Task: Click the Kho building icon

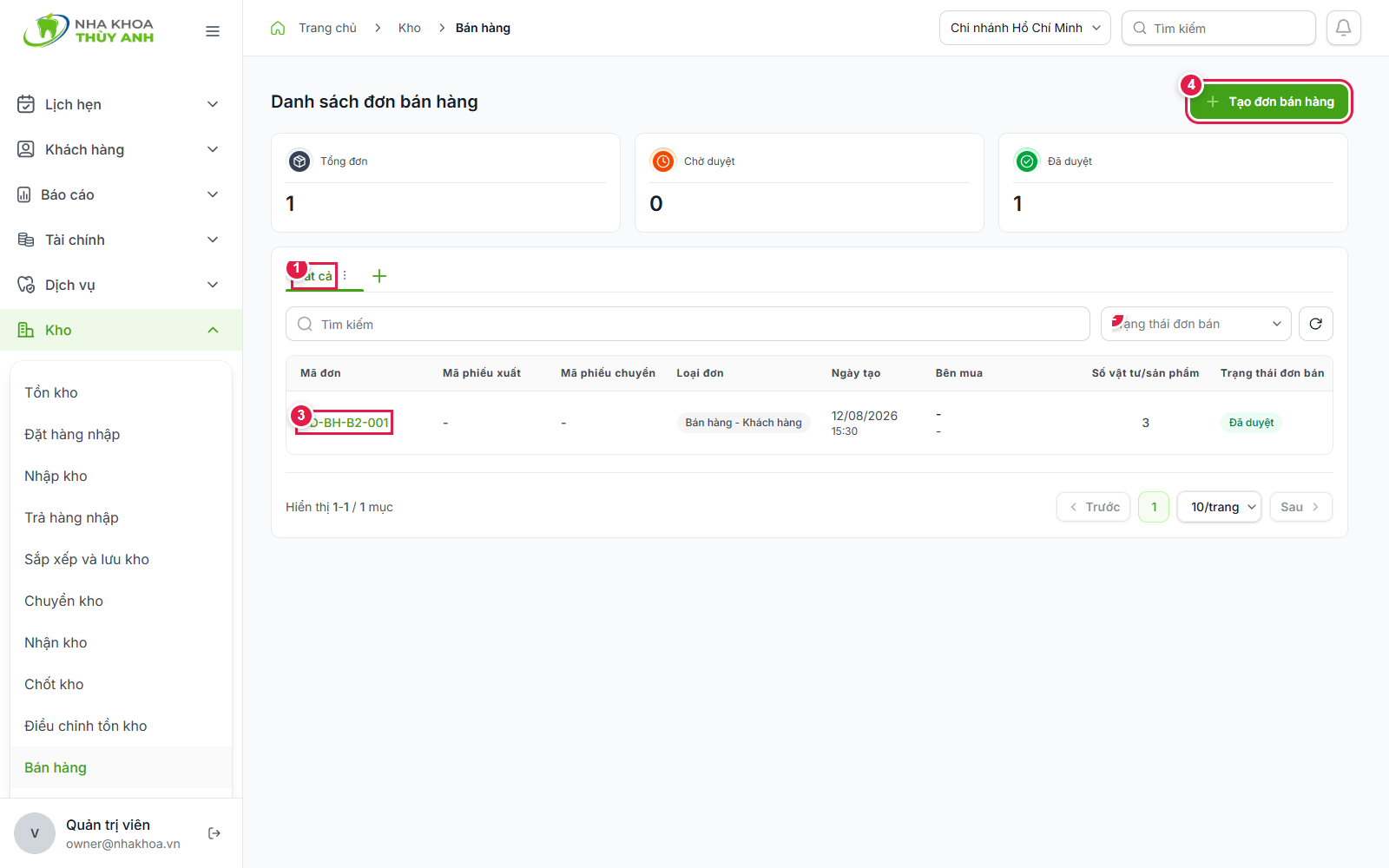Action: (26, 330)
